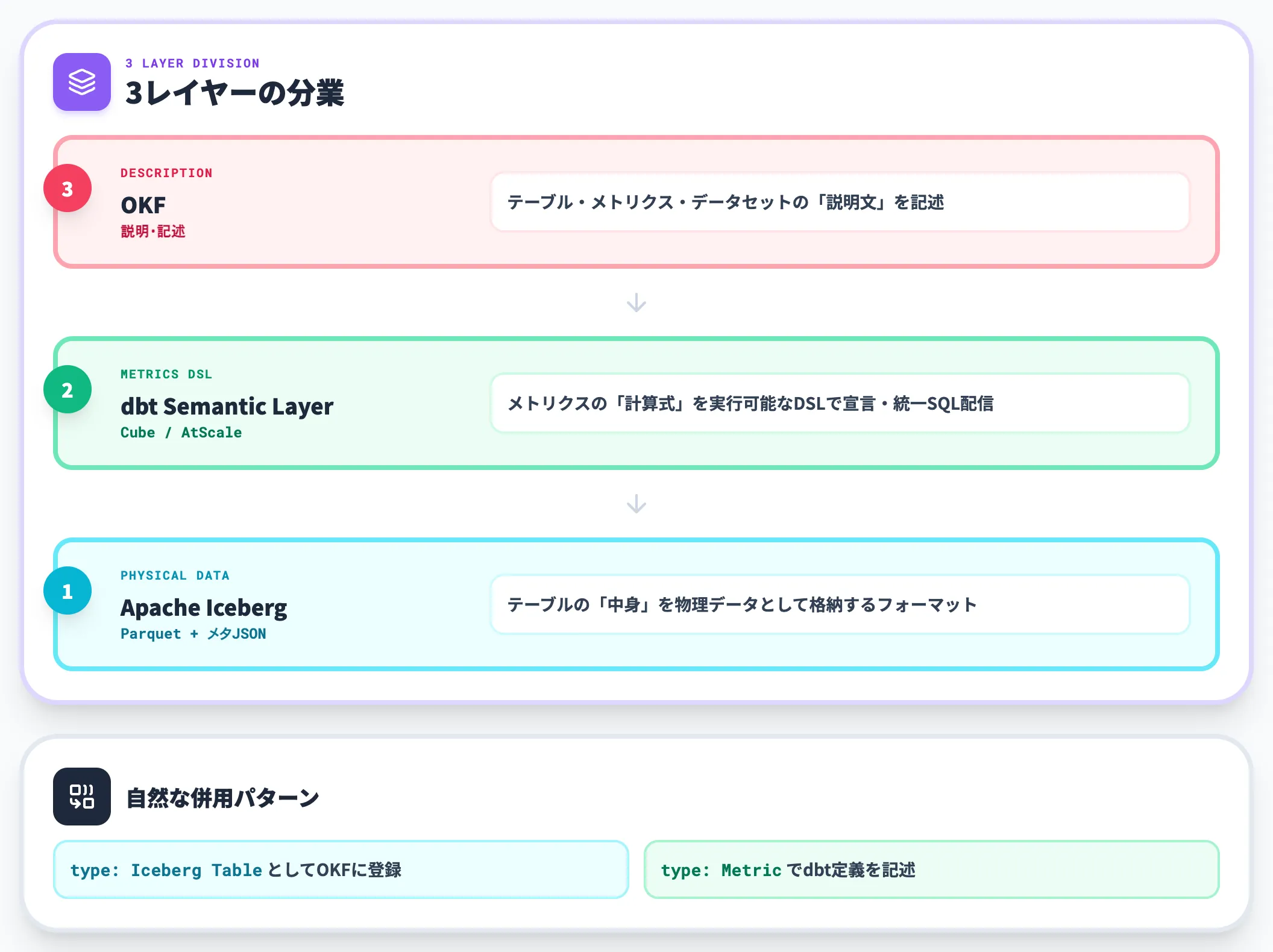This screenshot has height=952, width=1273.
Task: Click the red number 3 badge
Action: pos(68,188)
